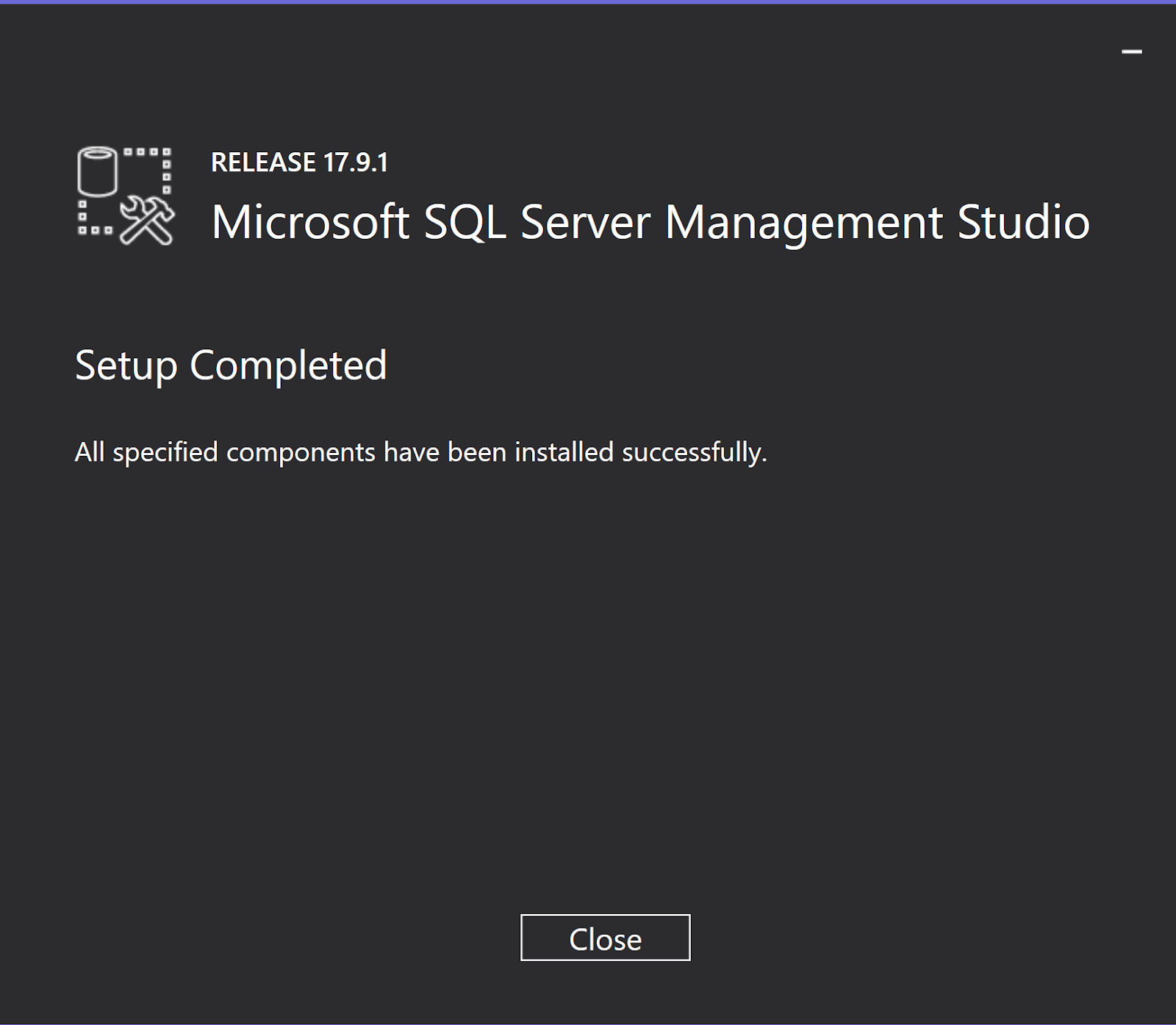Click the word Microsoft in the title
Viewport: 1176px width, 1025px height.
click(310, 222)
